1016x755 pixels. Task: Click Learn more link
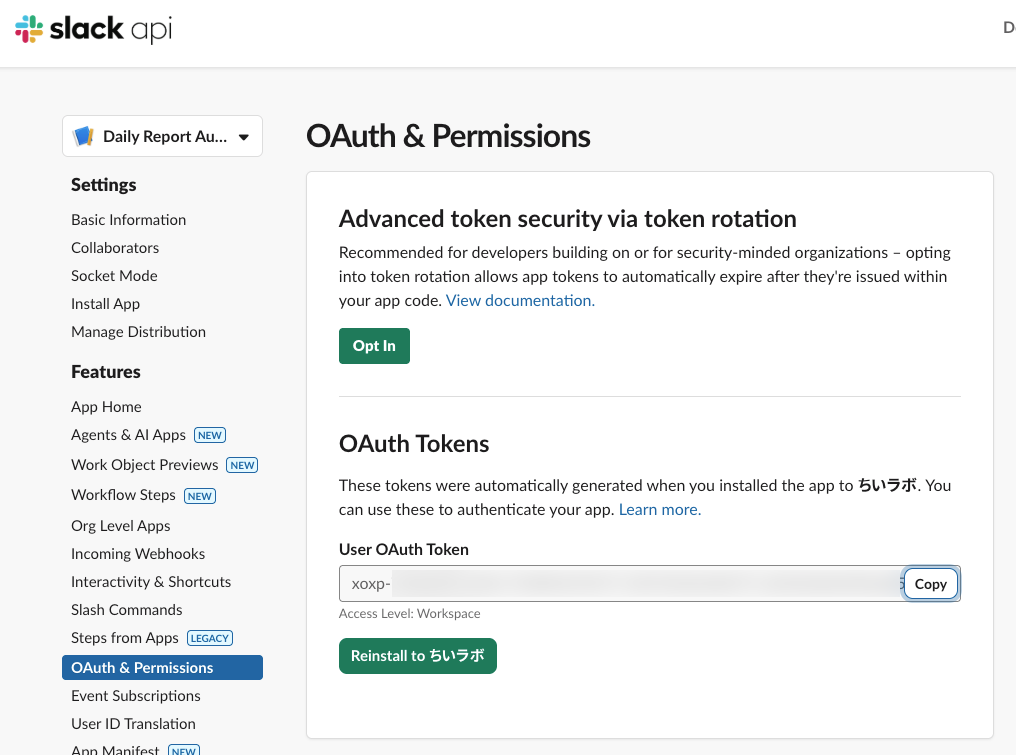click(660, 509)
